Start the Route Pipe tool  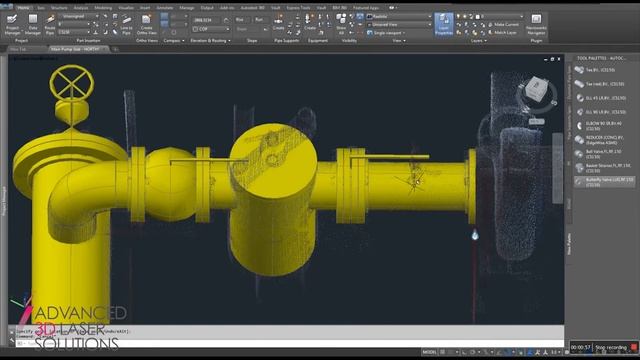point(50,24)
